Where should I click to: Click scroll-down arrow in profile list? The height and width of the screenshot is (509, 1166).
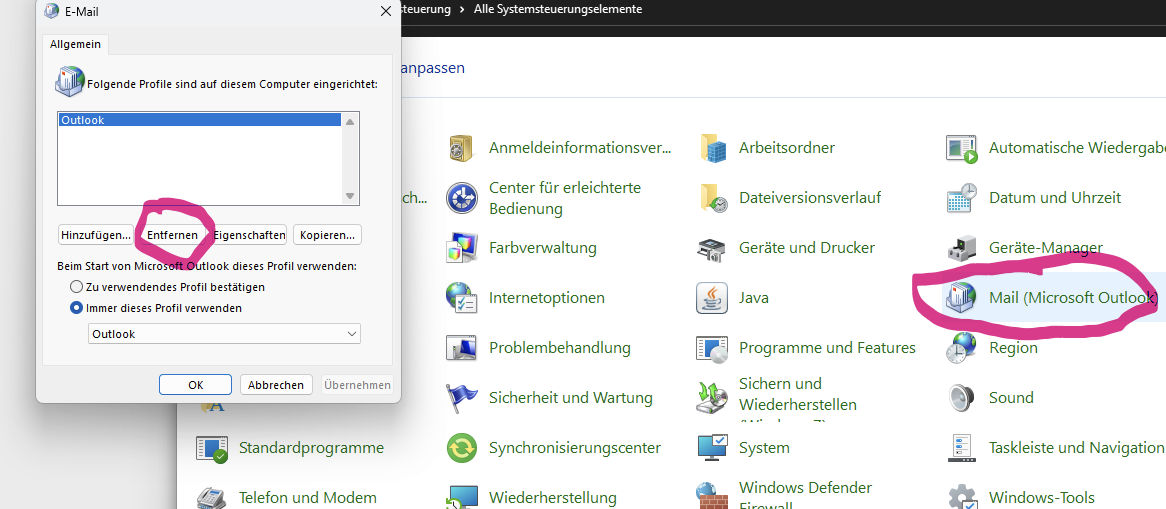pyautogui.click(x=350, y=196)
